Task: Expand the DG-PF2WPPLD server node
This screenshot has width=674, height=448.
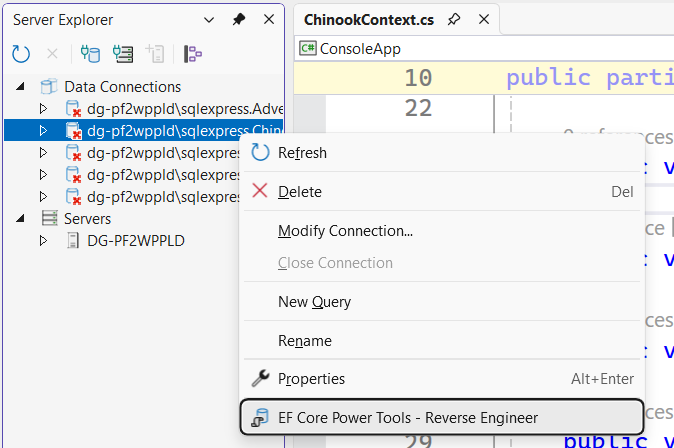Action: [x=43, y=241]
